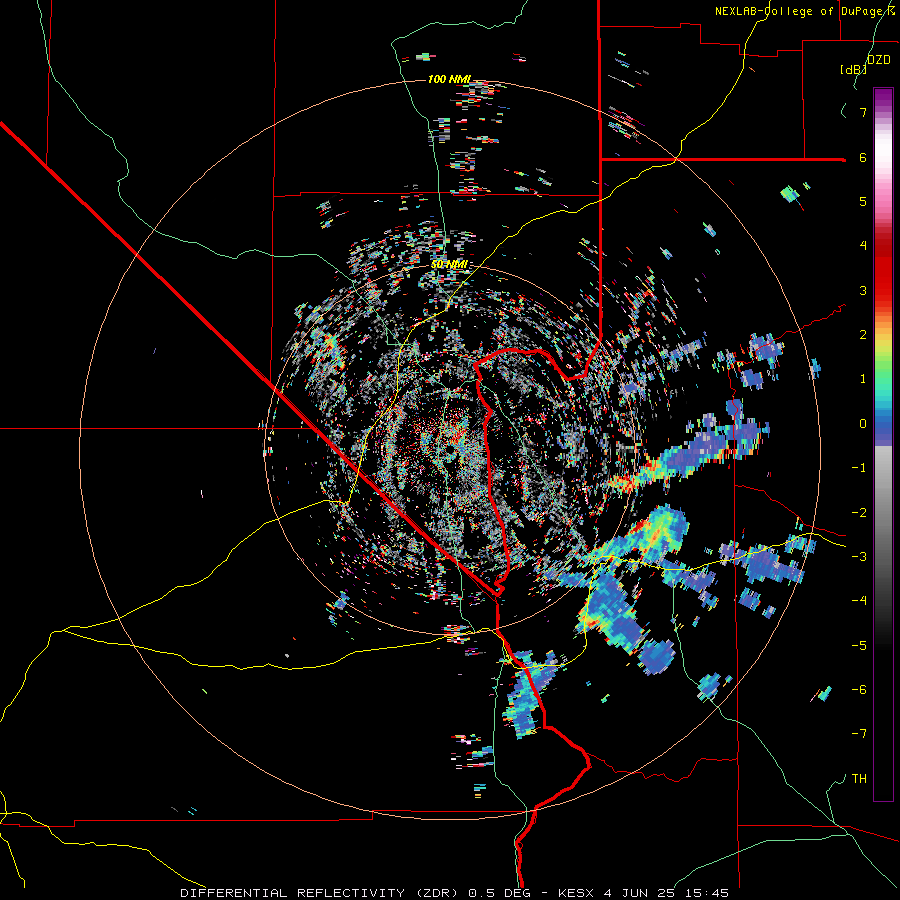
Task: Click the 2 value on the color scale
Action: 863,335
